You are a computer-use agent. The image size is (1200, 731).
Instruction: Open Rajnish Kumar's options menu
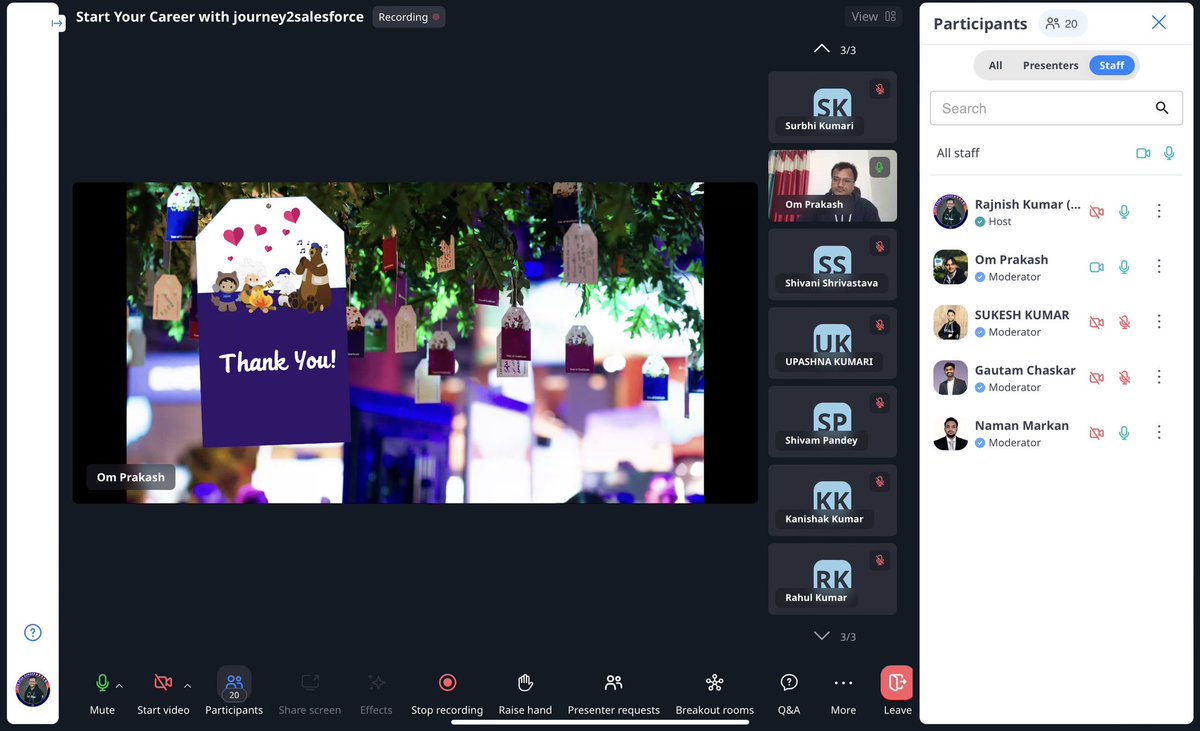[1159, 211]
